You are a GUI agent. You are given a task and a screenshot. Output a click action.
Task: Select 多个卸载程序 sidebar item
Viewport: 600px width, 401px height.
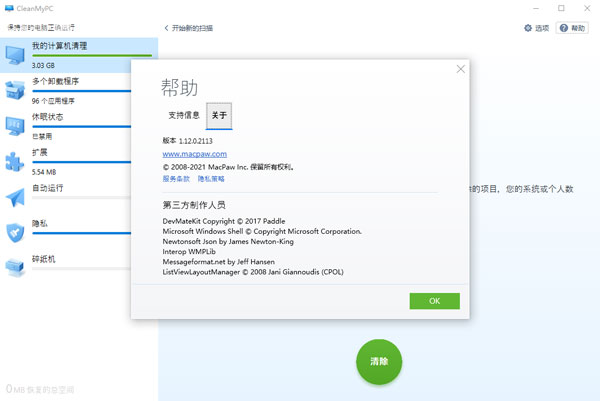(65, 91)
